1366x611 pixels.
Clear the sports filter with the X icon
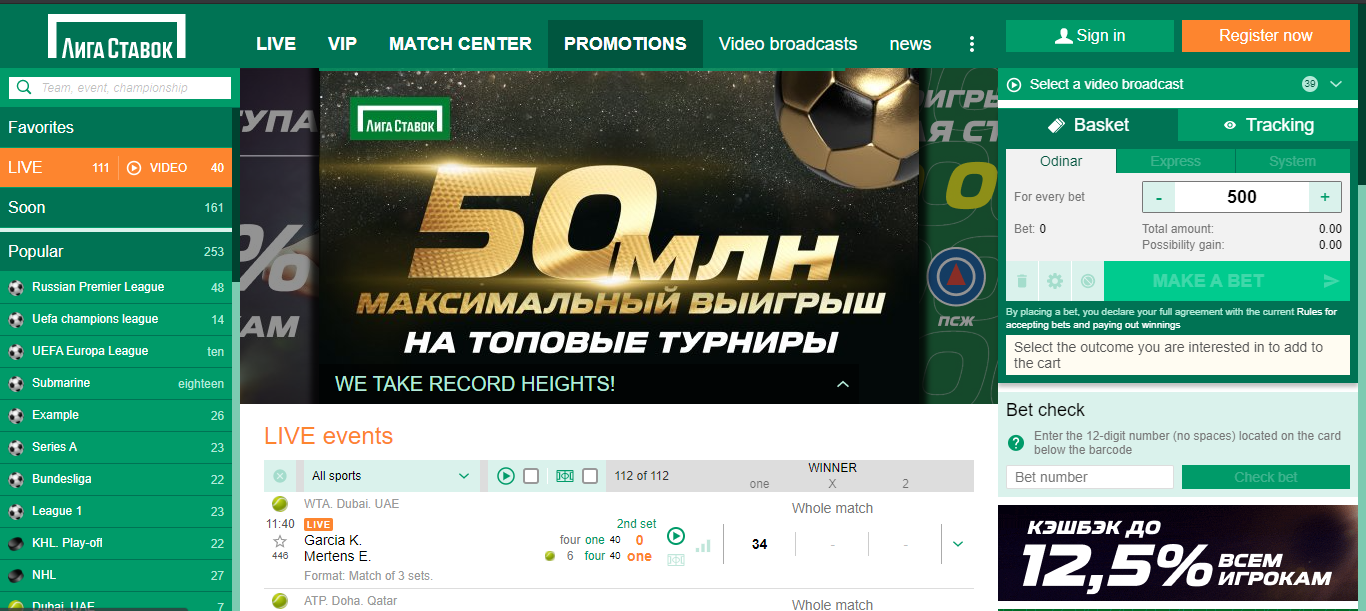(280, 476)
